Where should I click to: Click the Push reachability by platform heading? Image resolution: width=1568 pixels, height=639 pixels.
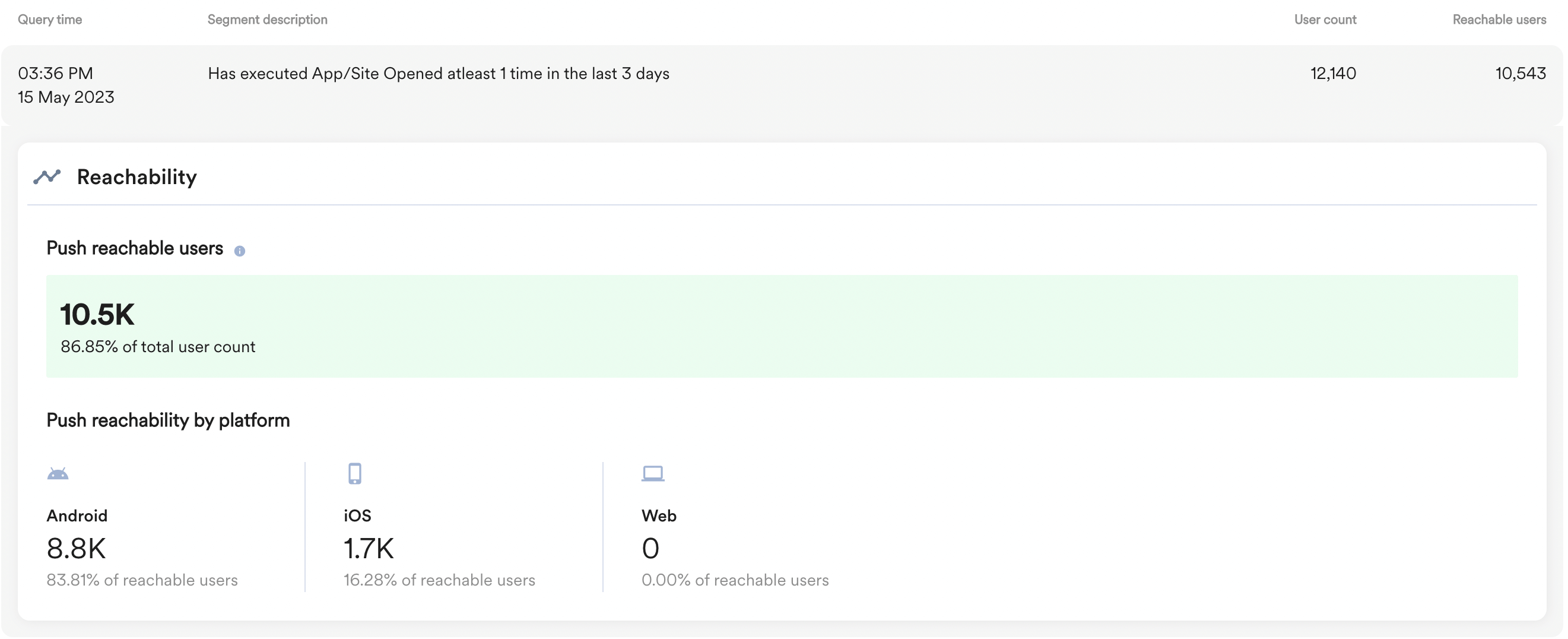[x=168, y=420]
